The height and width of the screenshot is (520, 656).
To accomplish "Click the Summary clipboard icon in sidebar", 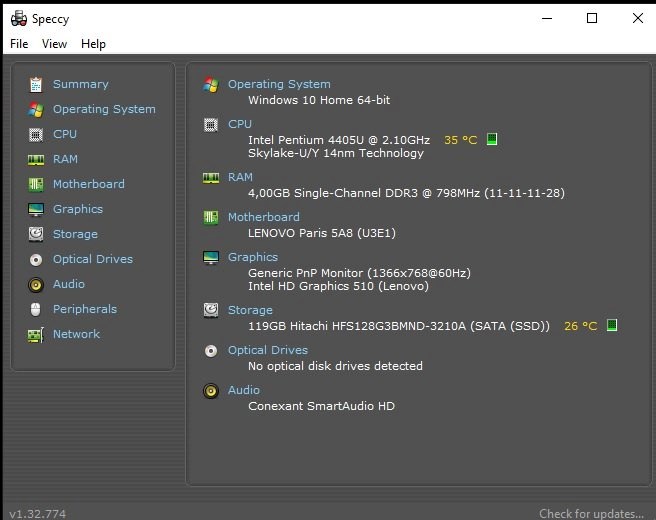I will coord(36,85).
